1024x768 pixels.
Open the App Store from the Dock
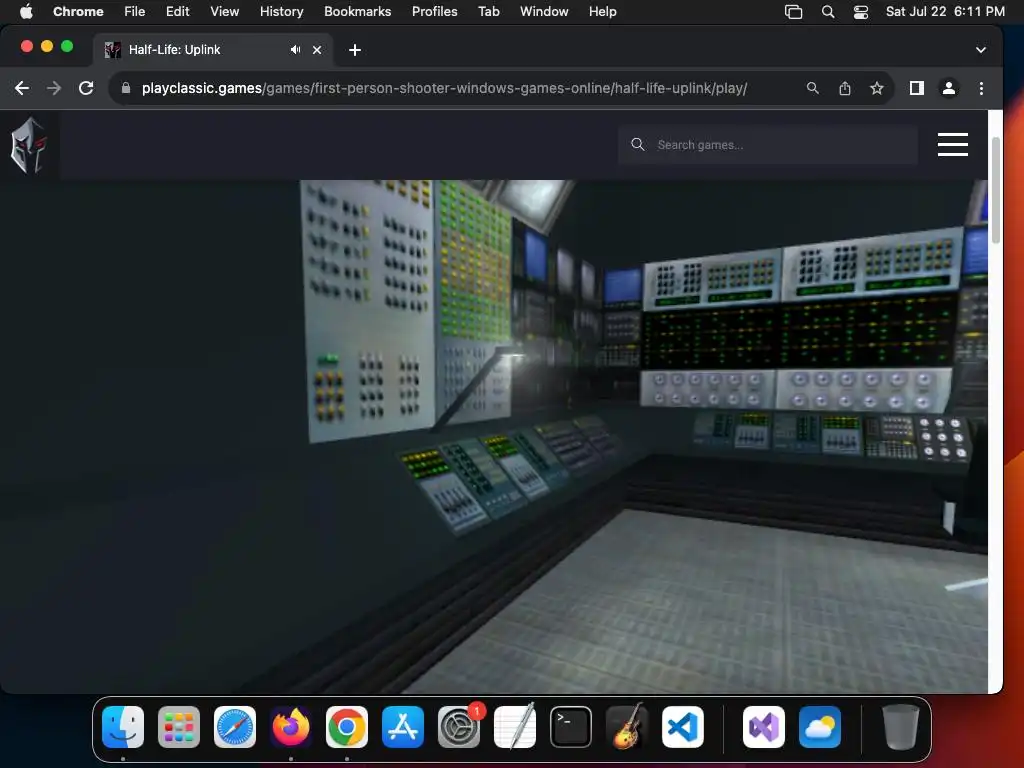tap(403, 727)
